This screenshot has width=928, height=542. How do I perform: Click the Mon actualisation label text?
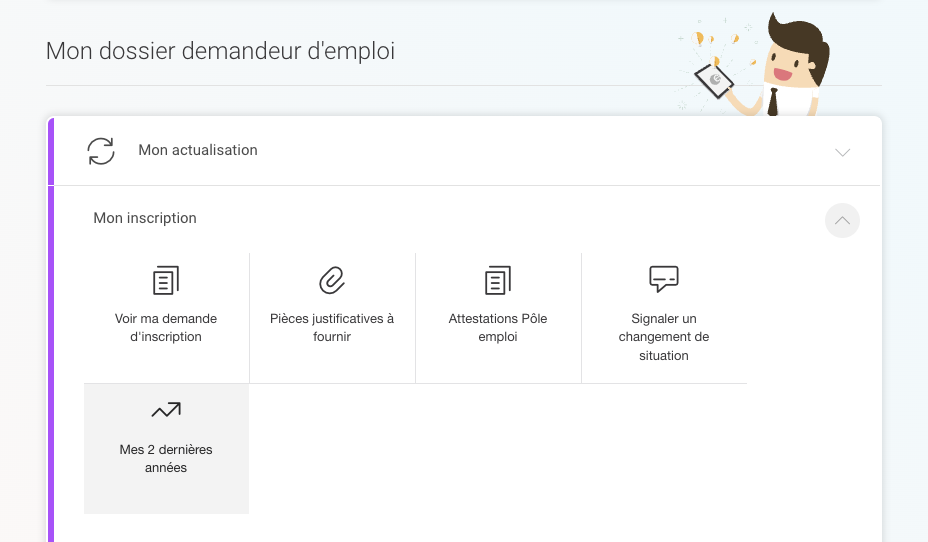(198, 150)
